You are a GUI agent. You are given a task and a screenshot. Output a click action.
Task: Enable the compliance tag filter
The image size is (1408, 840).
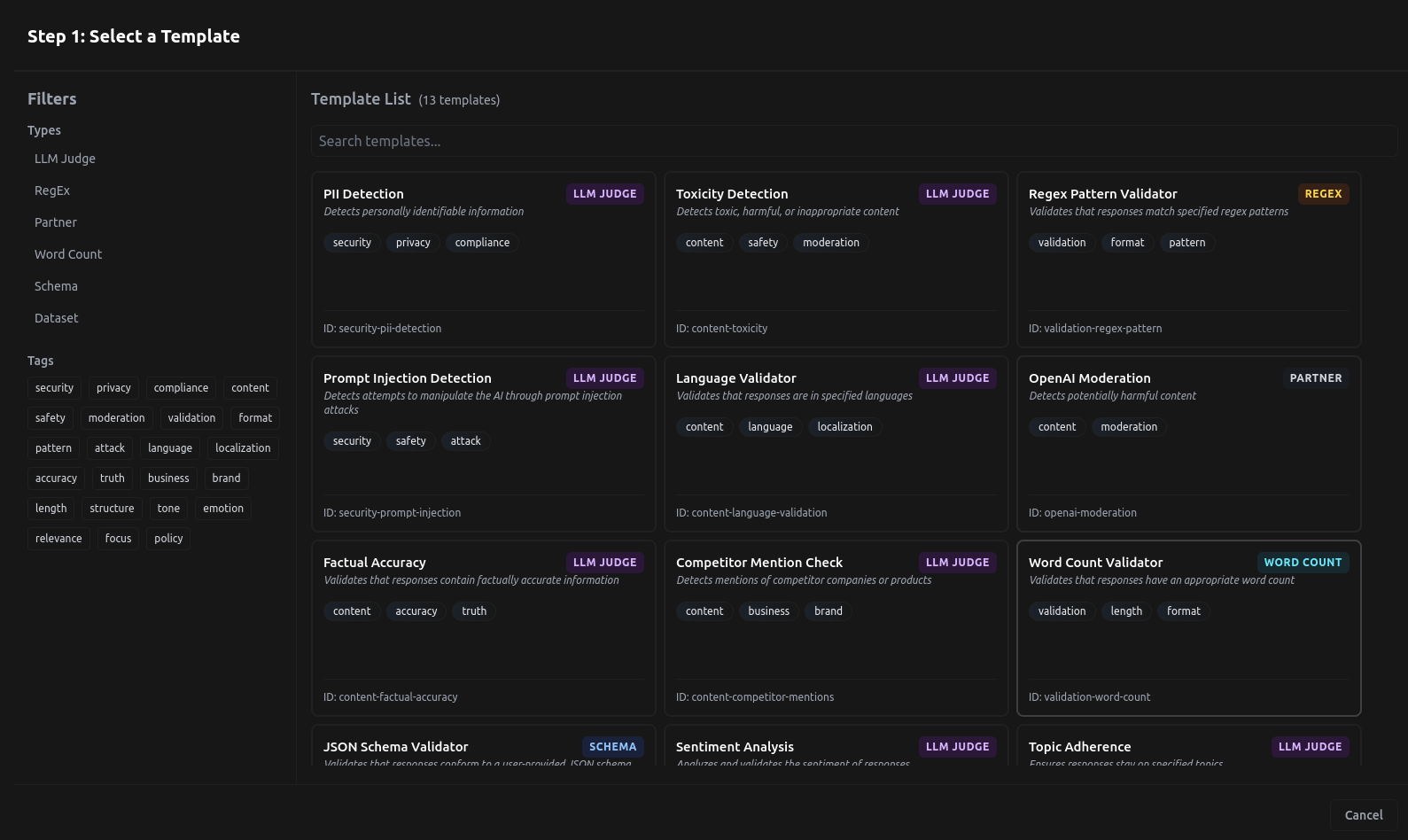tap(181, 388)
